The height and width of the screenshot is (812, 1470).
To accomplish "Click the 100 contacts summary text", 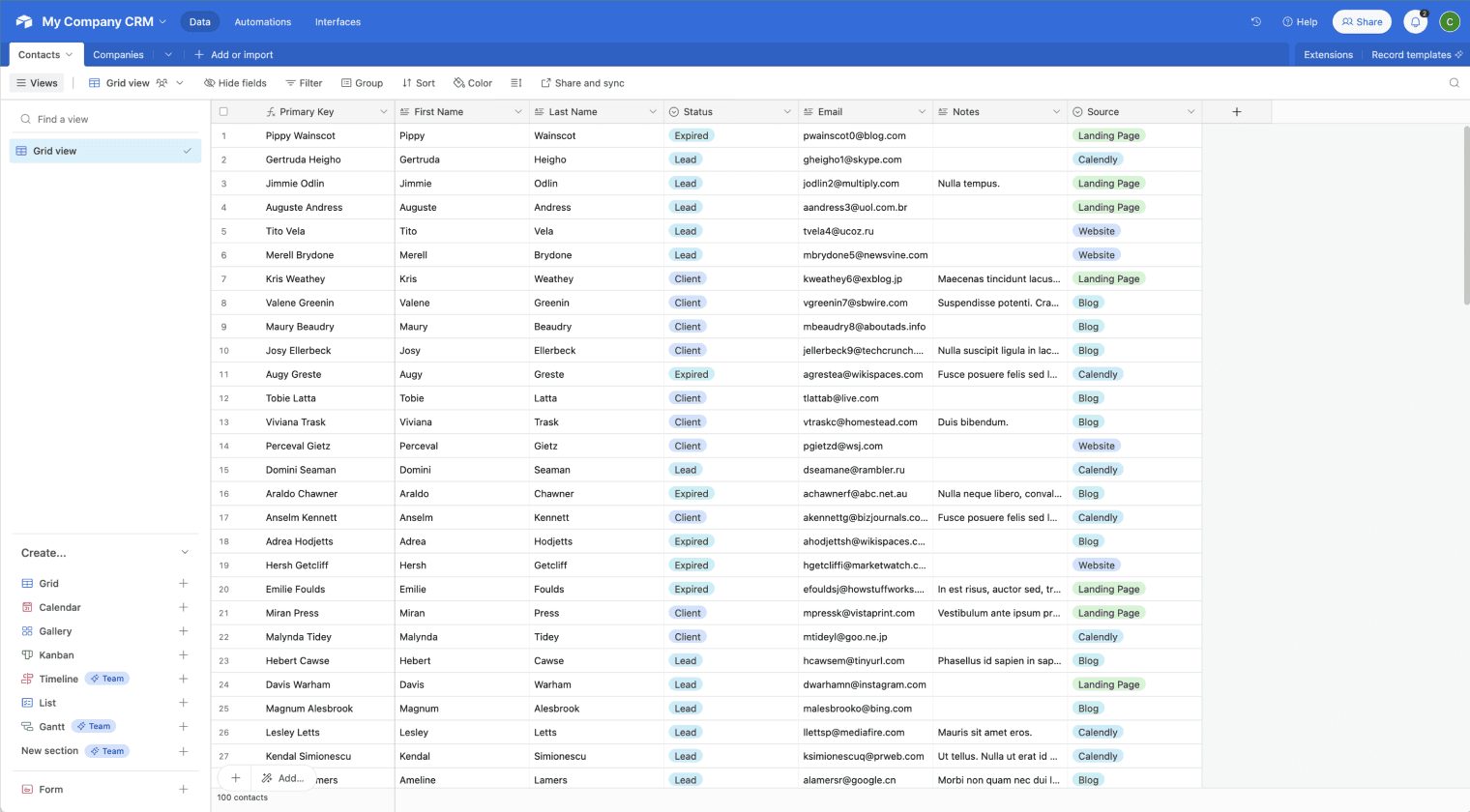I will click(x=243, y=797).
